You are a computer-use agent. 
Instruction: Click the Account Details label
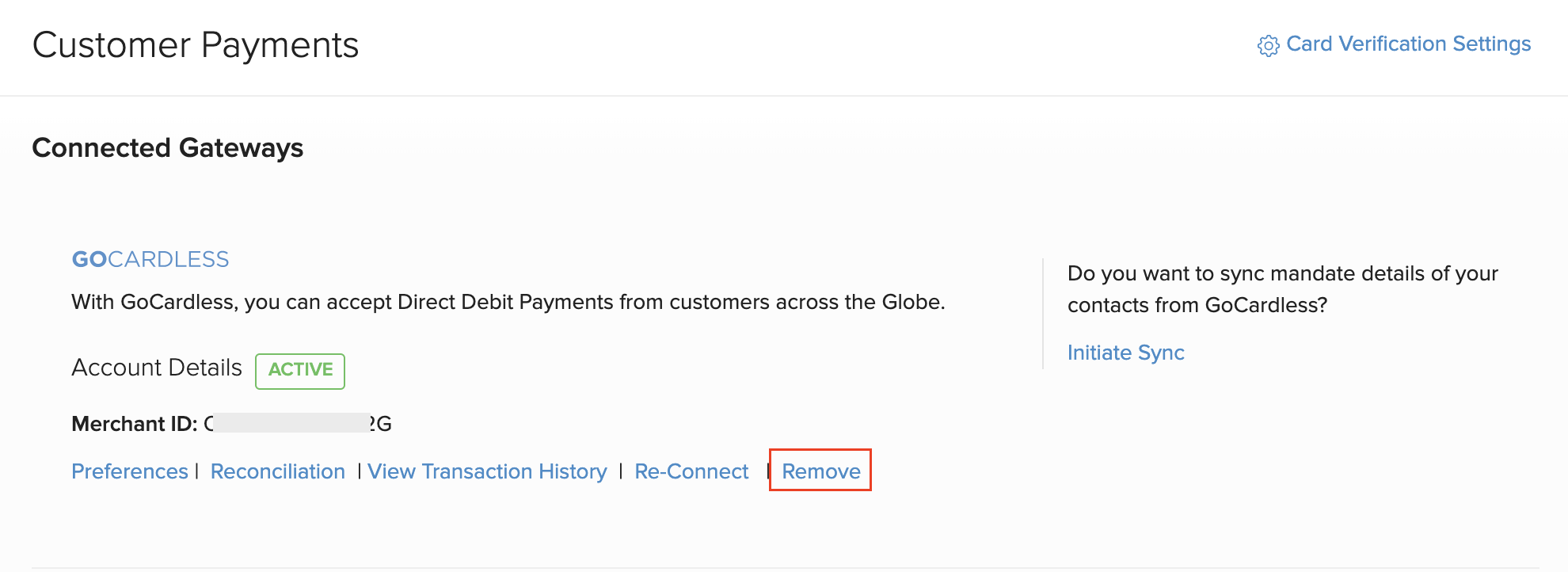[x=157, y=368]
